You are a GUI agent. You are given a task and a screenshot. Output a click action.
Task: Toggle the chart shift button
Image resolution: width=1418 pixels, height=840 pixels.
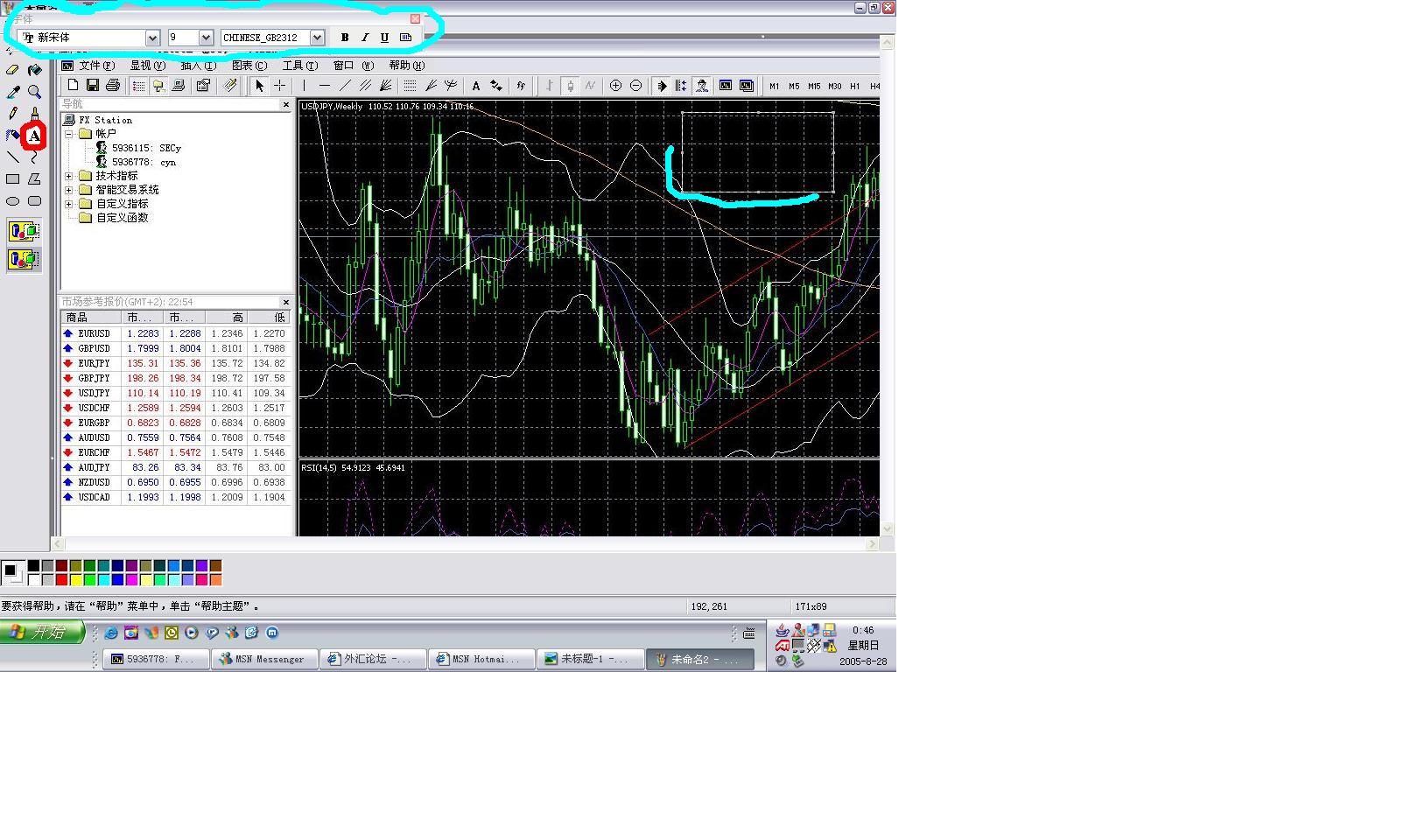point(681,85)
